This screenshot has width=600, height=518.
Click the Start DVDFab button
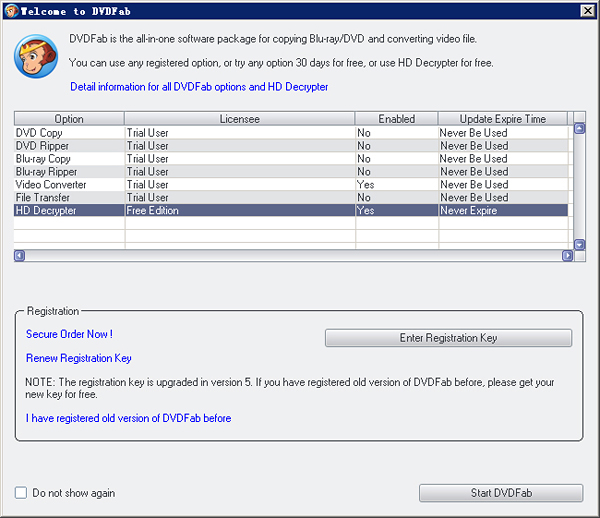501,493
